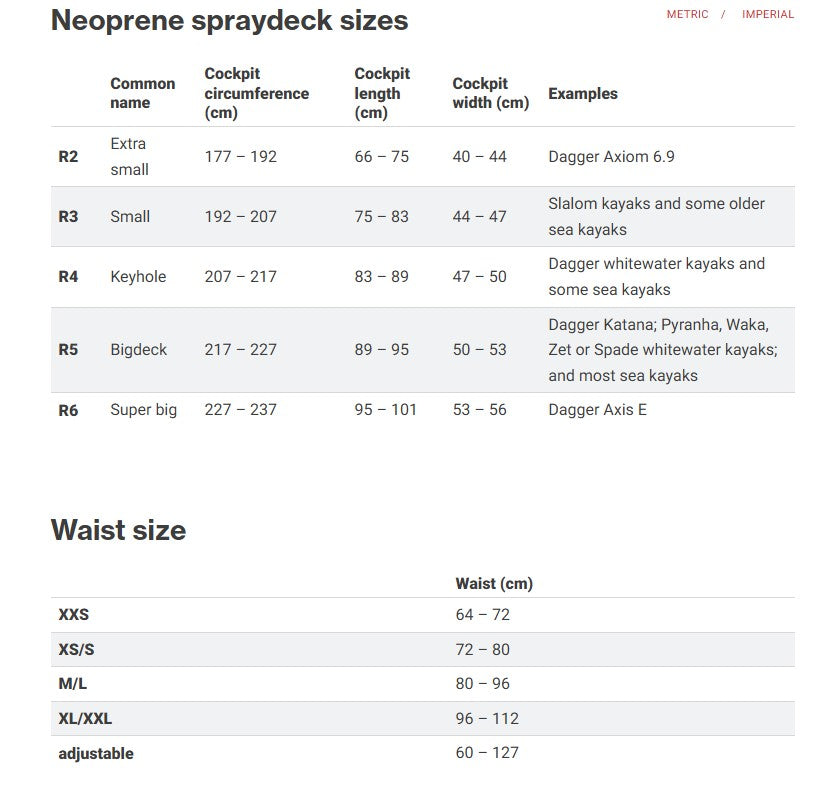The height and width of the screenshot is (793, 831).
Task: Click the Examples column header
Action: [582, 94]
